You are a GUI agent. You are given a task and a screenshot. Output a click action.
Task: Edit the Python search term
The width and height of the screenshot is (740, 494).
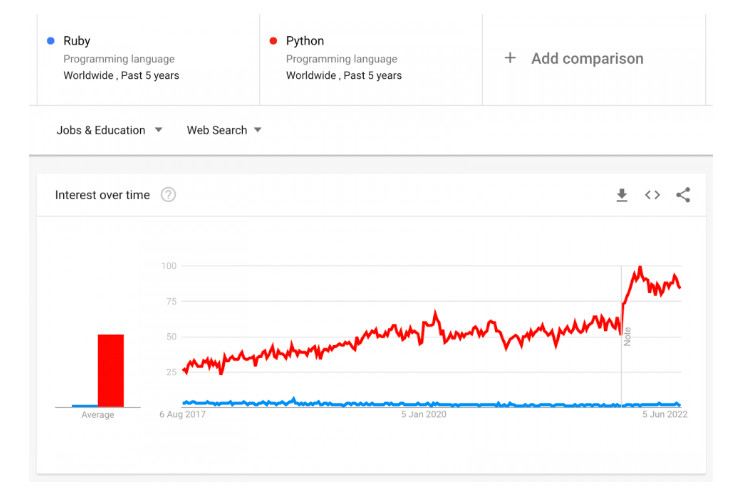coord(305,41)
